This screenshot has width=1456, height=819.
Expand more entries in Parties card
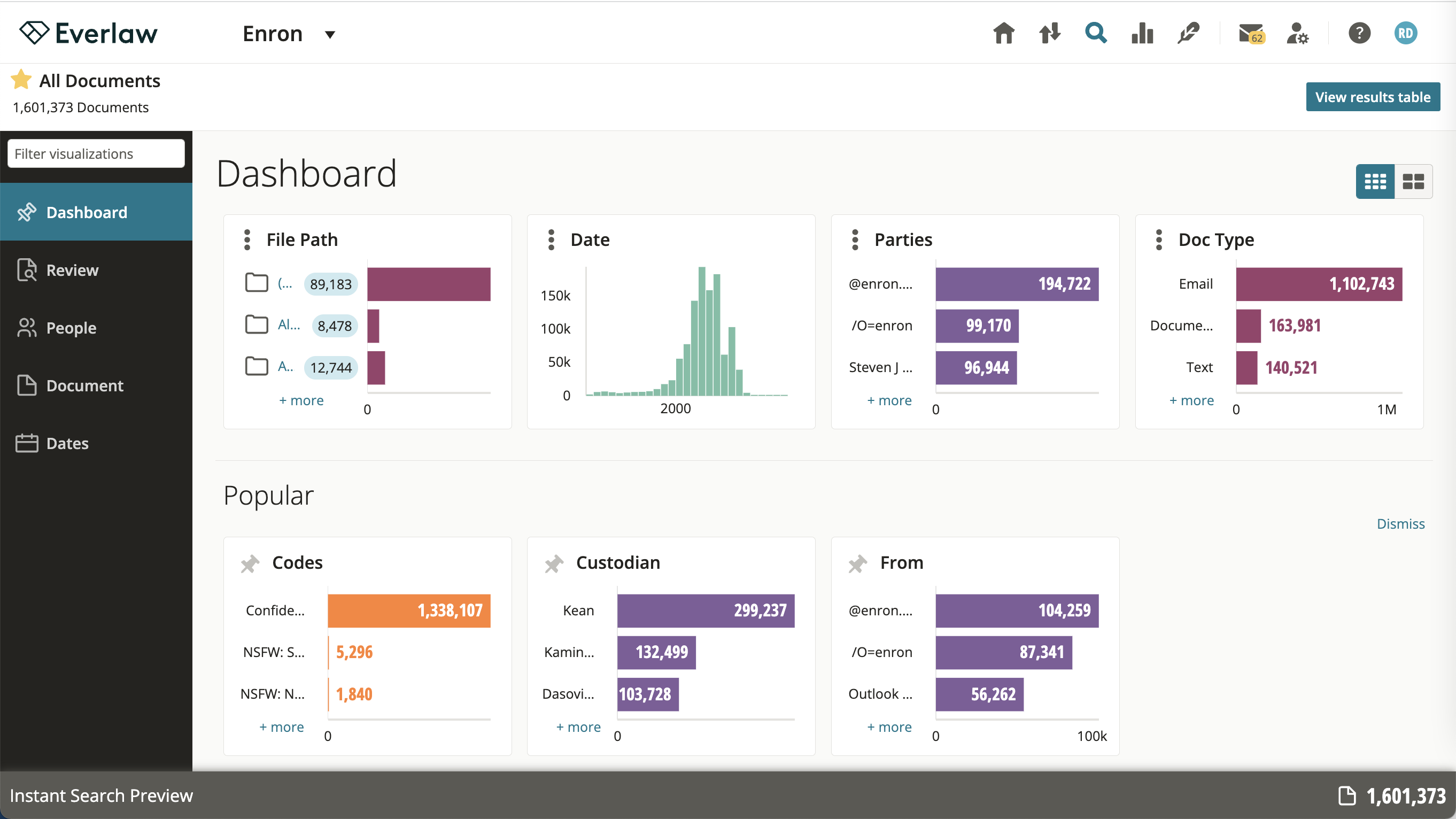pos(889,400)
